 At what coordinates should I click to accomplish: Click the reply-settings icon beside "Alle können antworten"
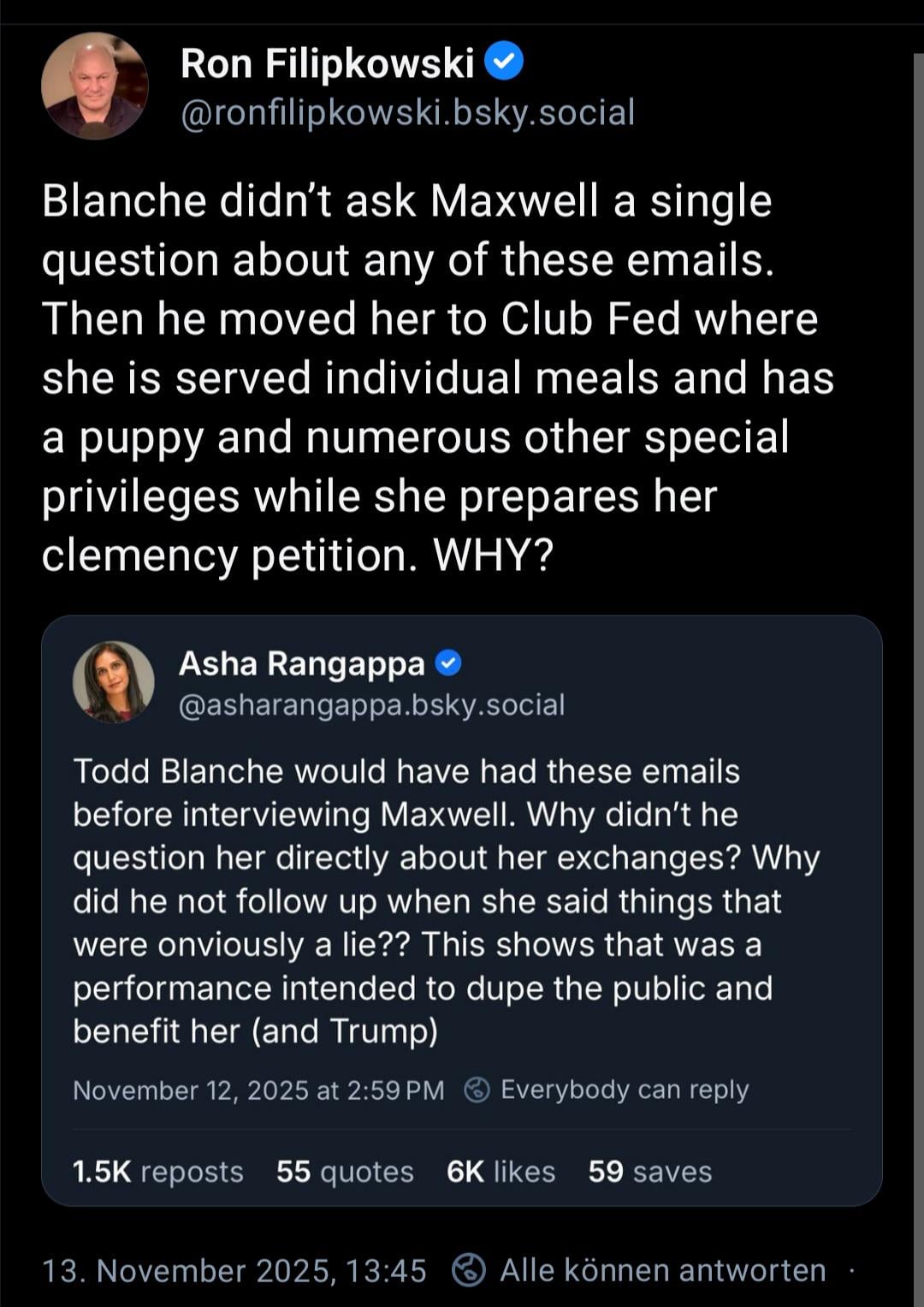[x=468, y=1270]
